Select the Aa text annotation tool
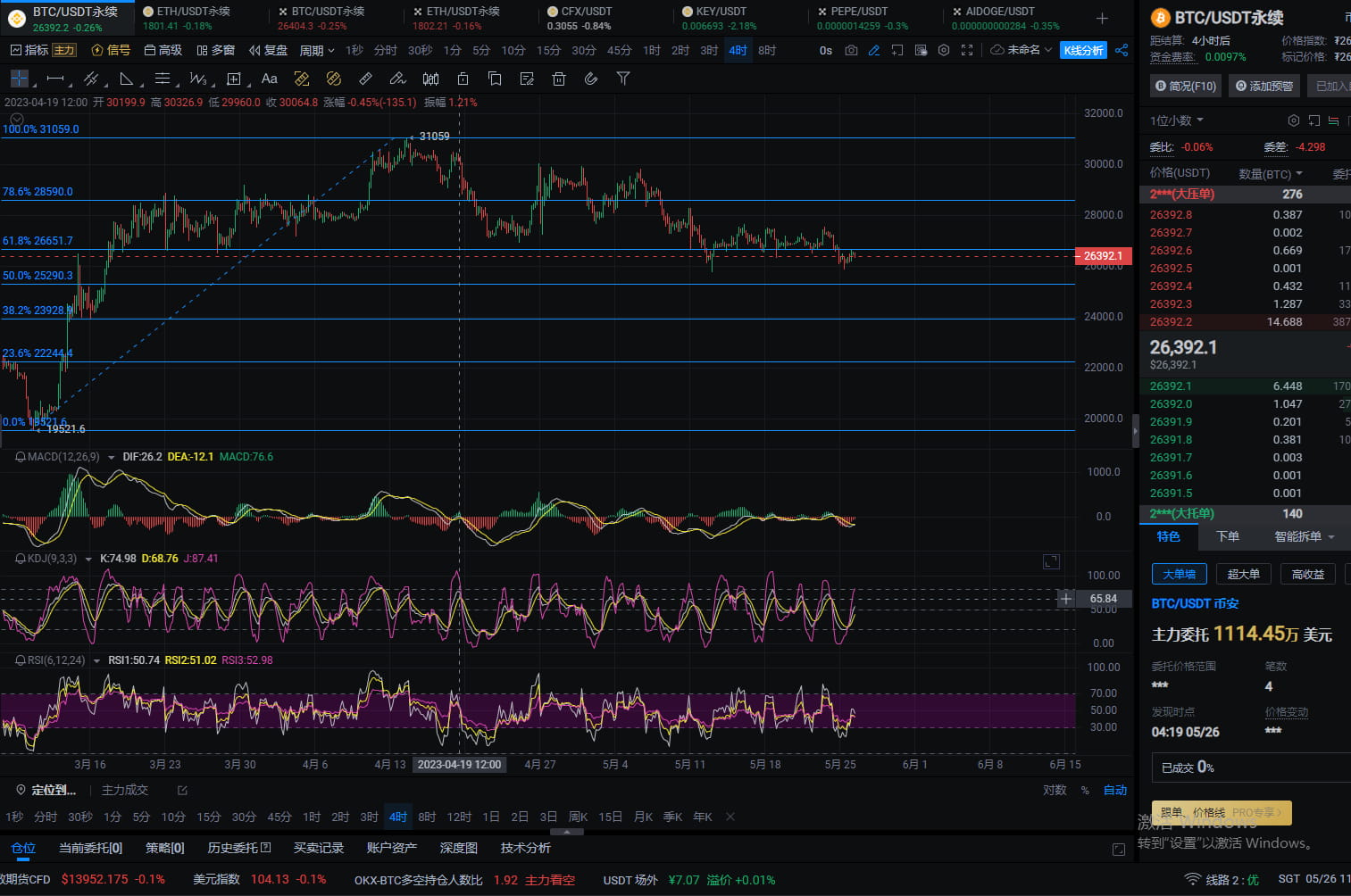 269,79
